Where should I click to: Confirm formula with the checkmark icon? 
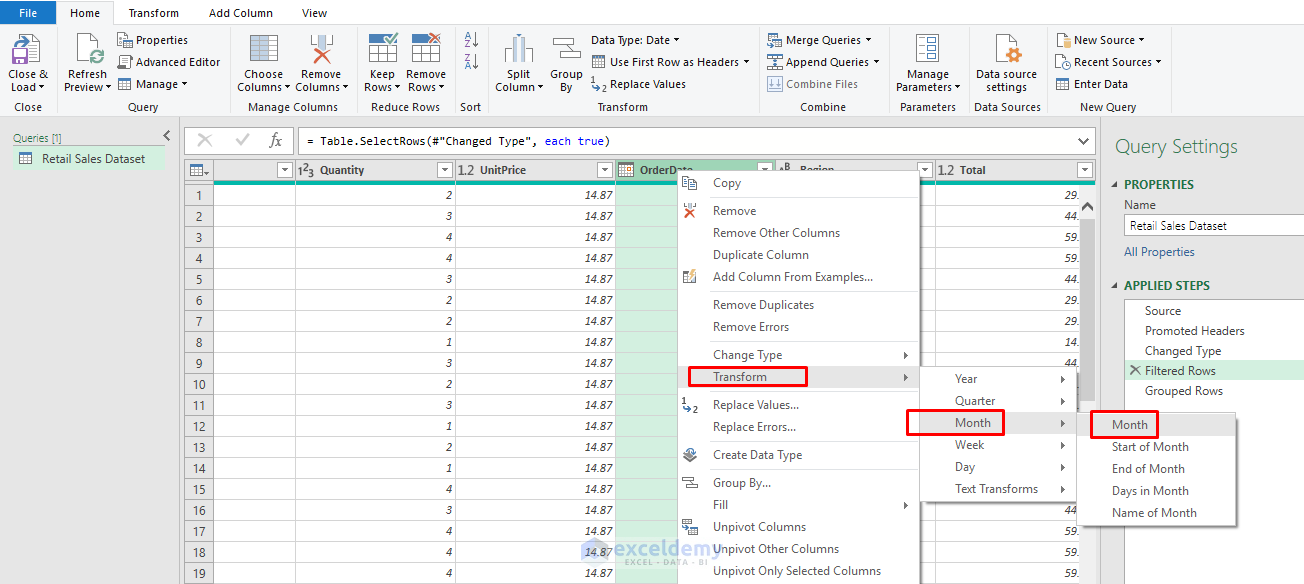241,141
